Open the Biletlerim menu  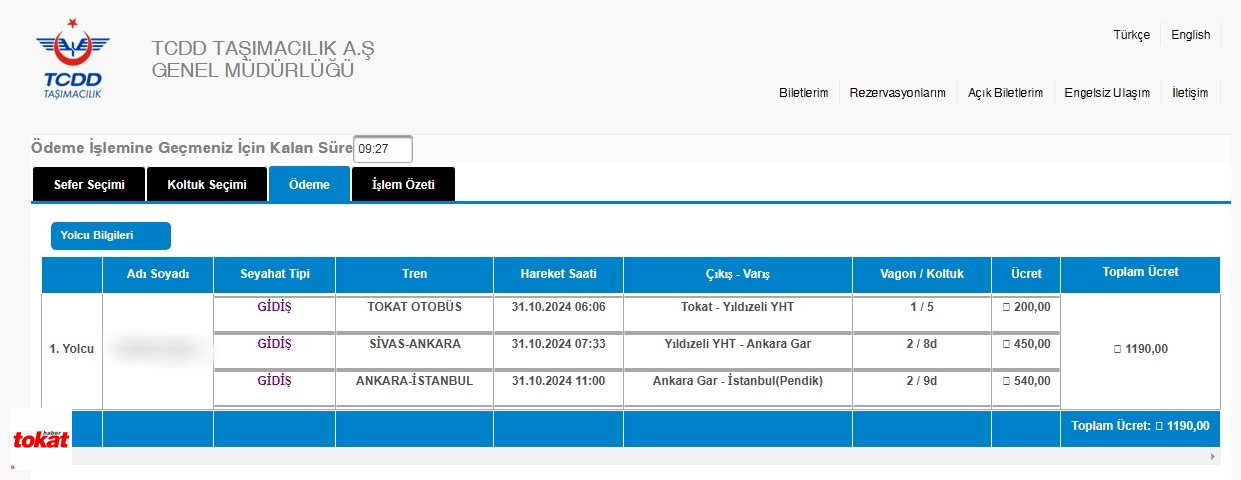click(803, 93)
